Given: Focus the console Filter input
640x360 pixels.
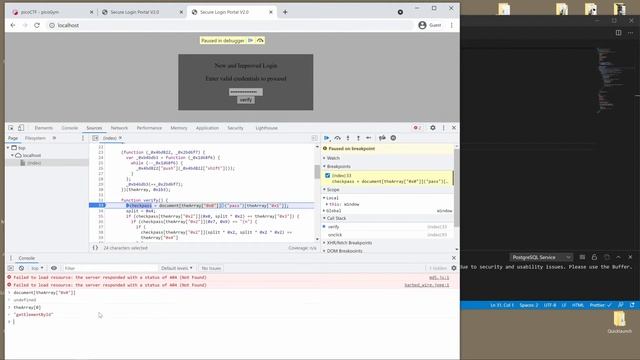Looking at the screenshot, I should point(109,268).
